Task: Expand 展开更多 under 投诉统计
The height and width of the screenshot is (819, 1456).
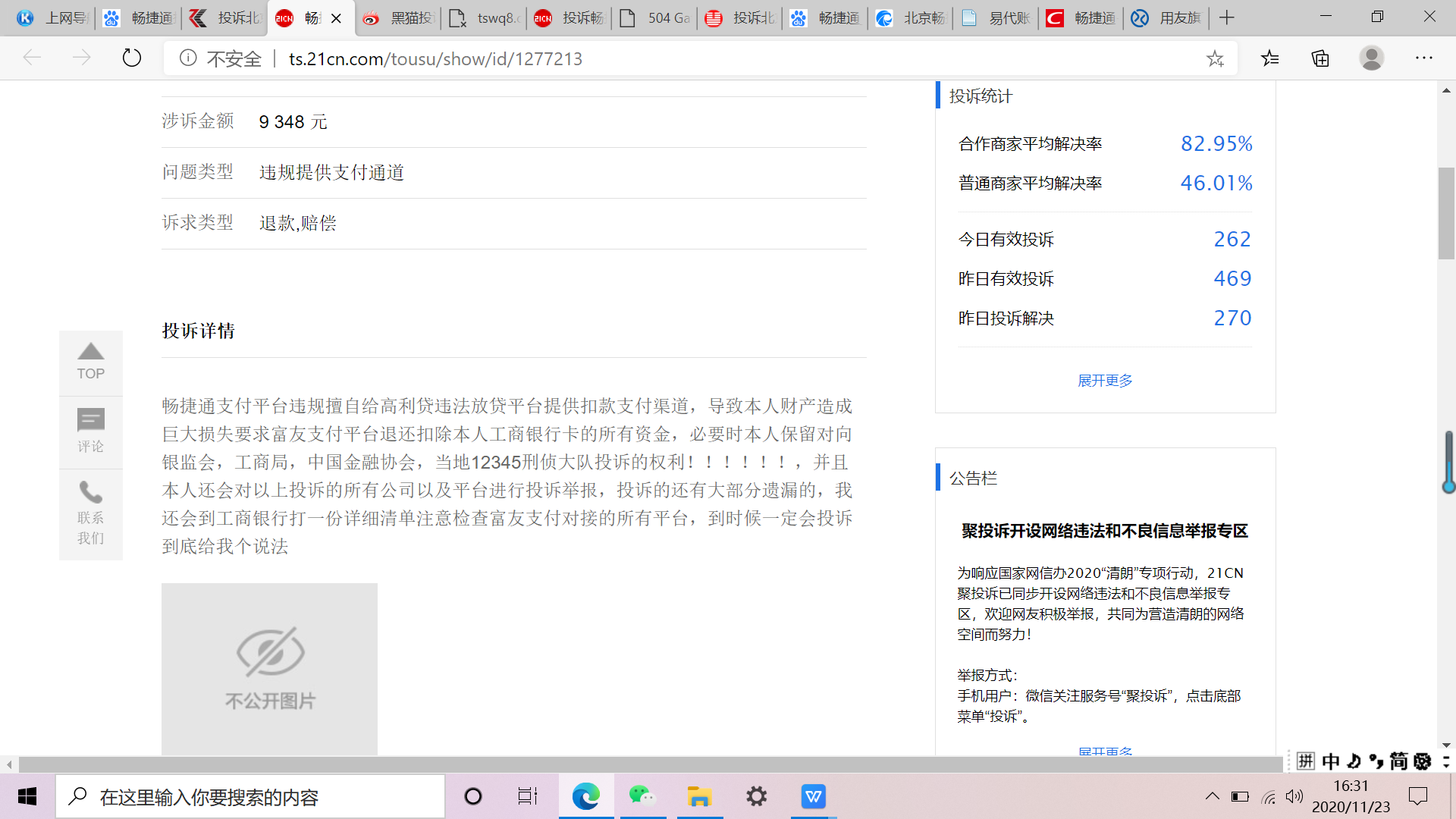Action: coord(1105,380)
